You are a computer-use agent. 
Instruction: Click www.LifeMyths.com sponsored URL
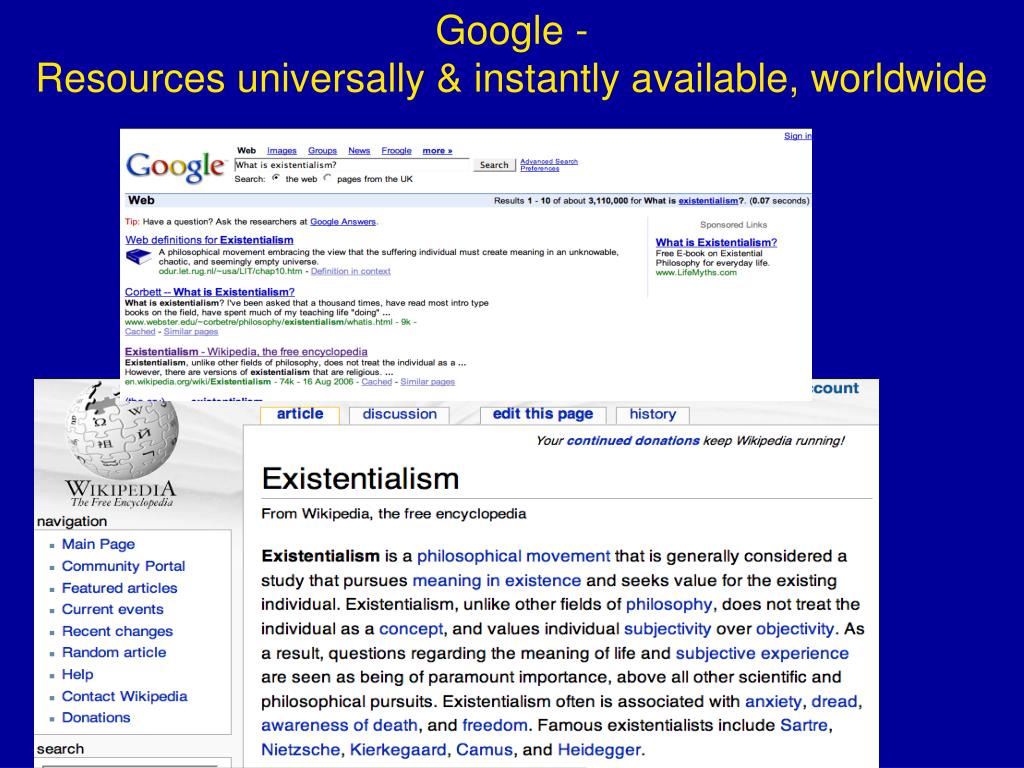point(696,272)
